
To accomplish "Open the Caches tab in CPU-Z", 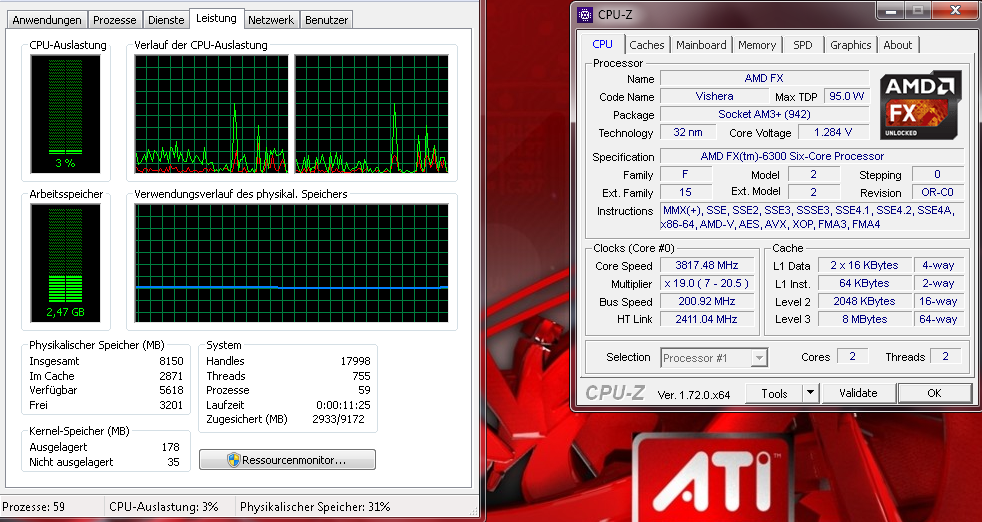I will (x=647, y=45).
